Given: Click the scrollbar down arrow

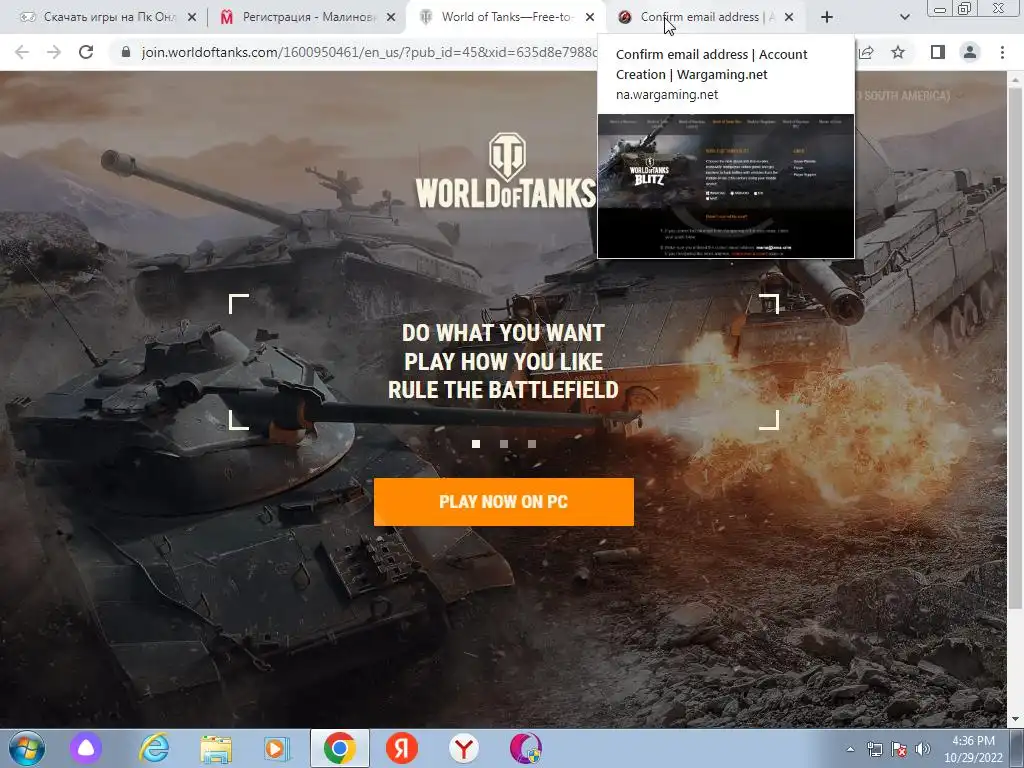Looking at the screenshot, I should (1014, 719).
